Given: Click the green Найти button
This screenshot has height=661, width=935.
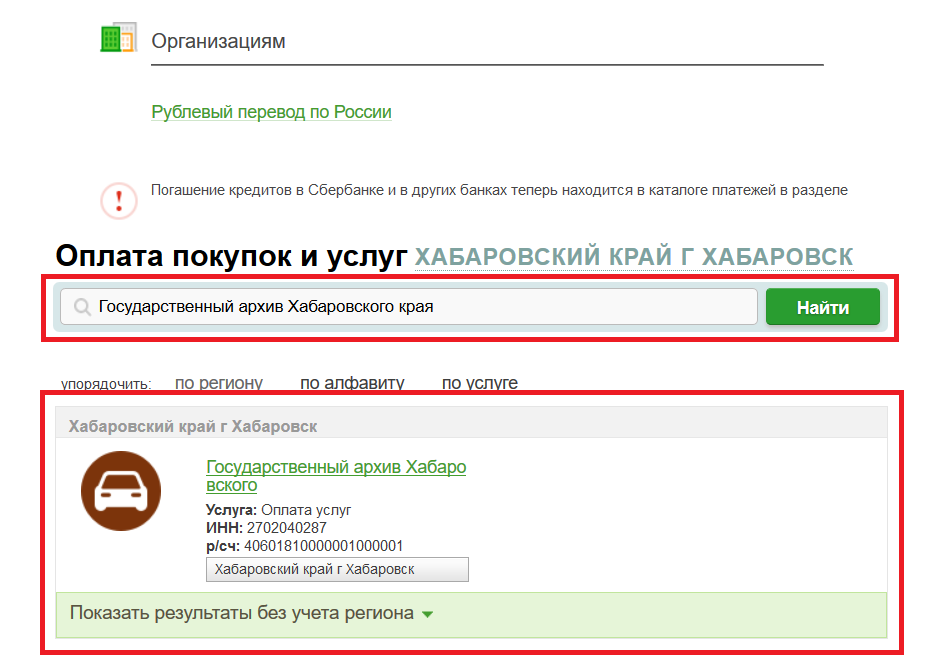Looking at the screenshot, I should [x=823, y=307].
